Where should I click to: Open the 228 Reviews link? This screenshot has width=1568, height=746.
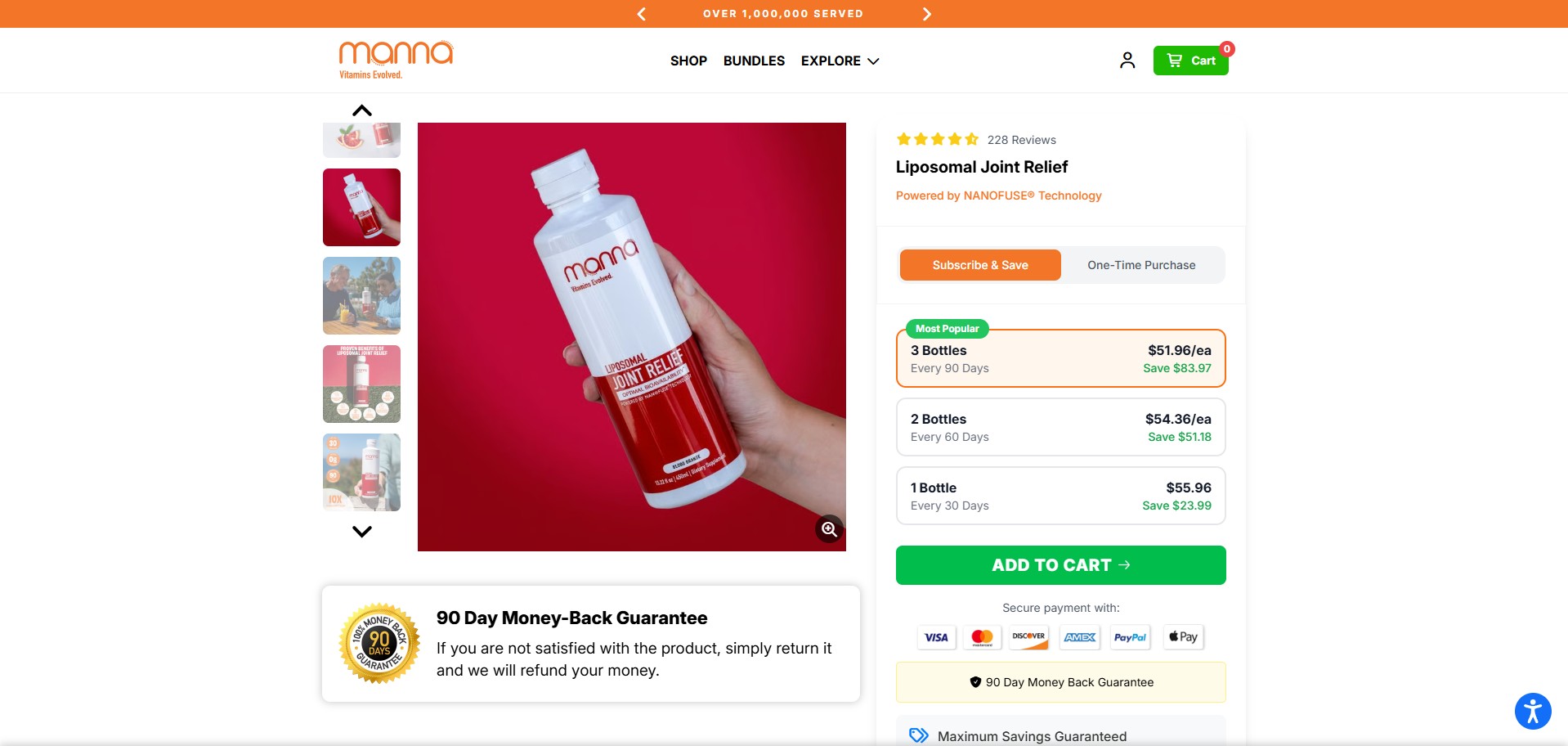[1021, 140]
